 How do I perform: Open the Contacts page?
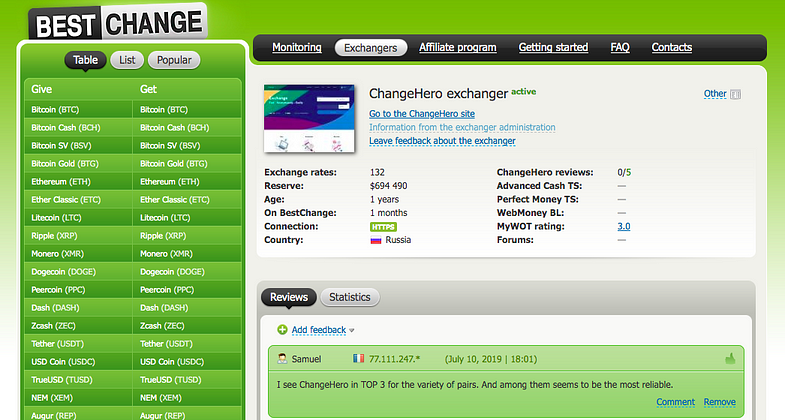(672, 48)
